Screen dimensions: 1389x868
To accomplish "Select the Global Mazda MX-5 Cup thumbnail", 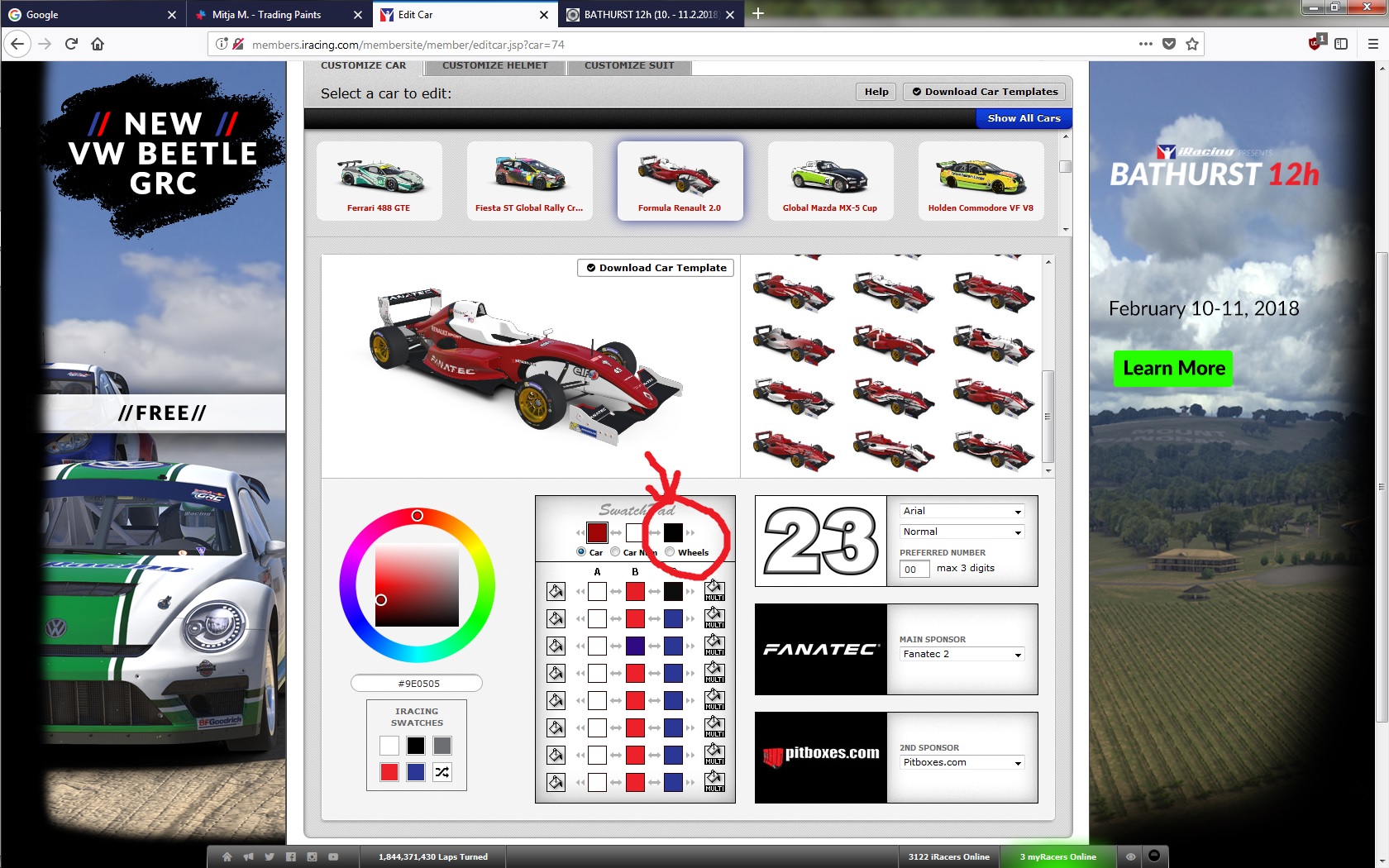I will (x=830, y=181).
